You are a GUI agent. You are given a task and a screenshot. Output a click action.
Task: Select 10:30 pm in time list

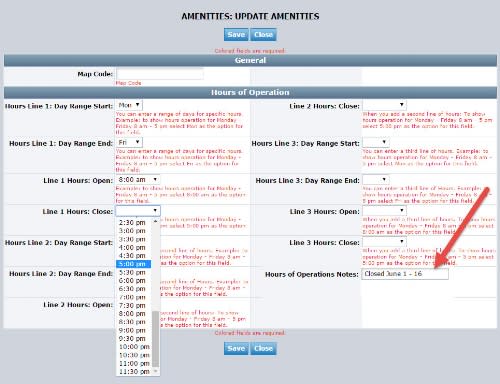coord(134,355)
